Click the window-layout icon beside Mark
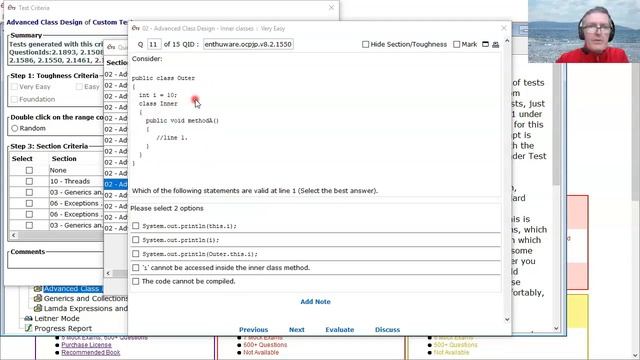This screenshot has height=360, width=640. 485,44
